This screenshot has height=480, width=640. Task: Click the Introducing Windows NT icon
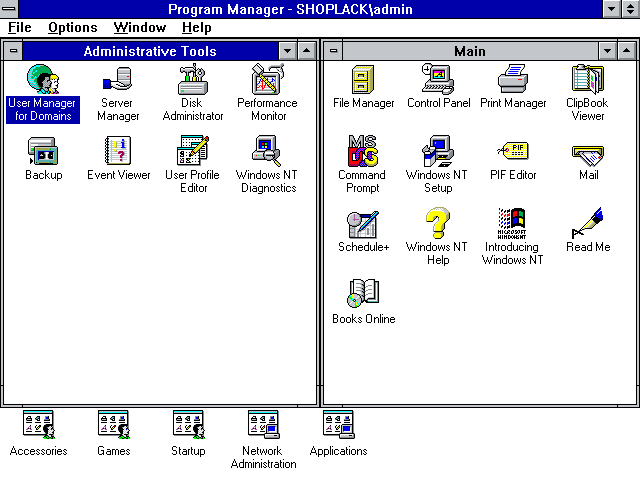pos(512,223)
